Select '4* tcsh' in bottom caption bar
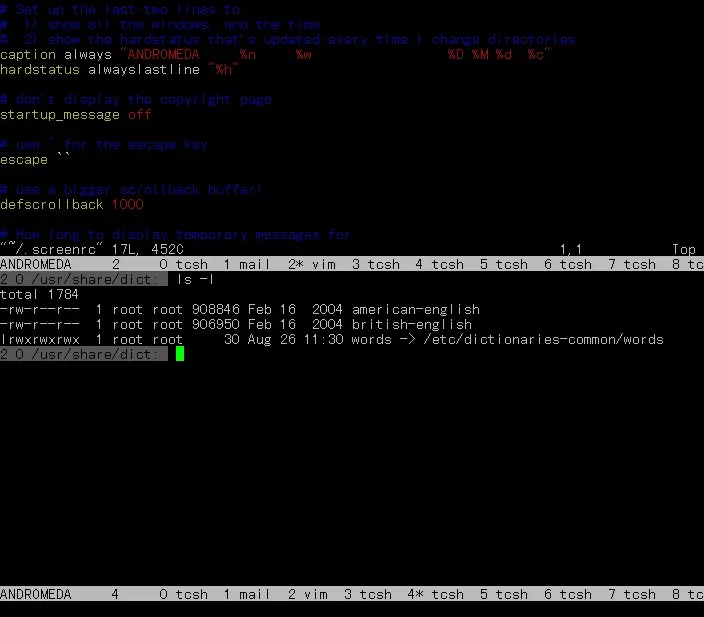 point(436,595)
